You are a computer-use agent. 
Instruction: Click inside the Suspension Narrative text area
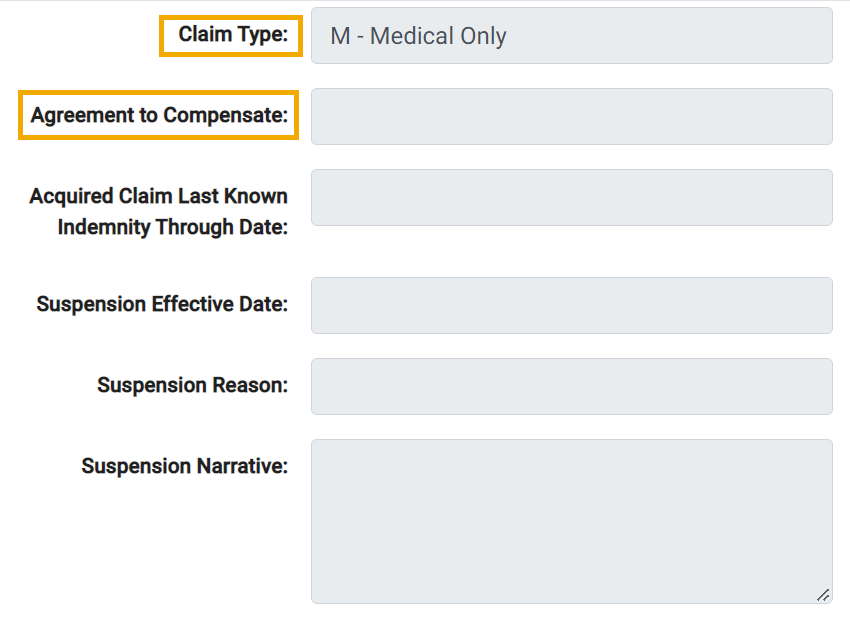pyautogui.click(x=571, y=520)
